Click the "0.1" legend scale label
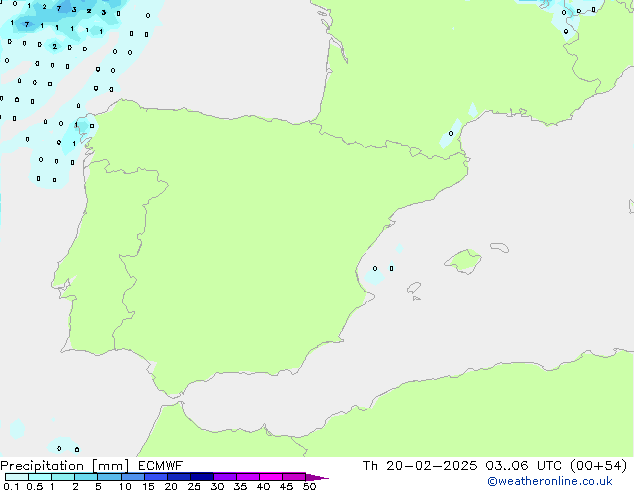This screenshot has height=490, width=634. [11, 486]
